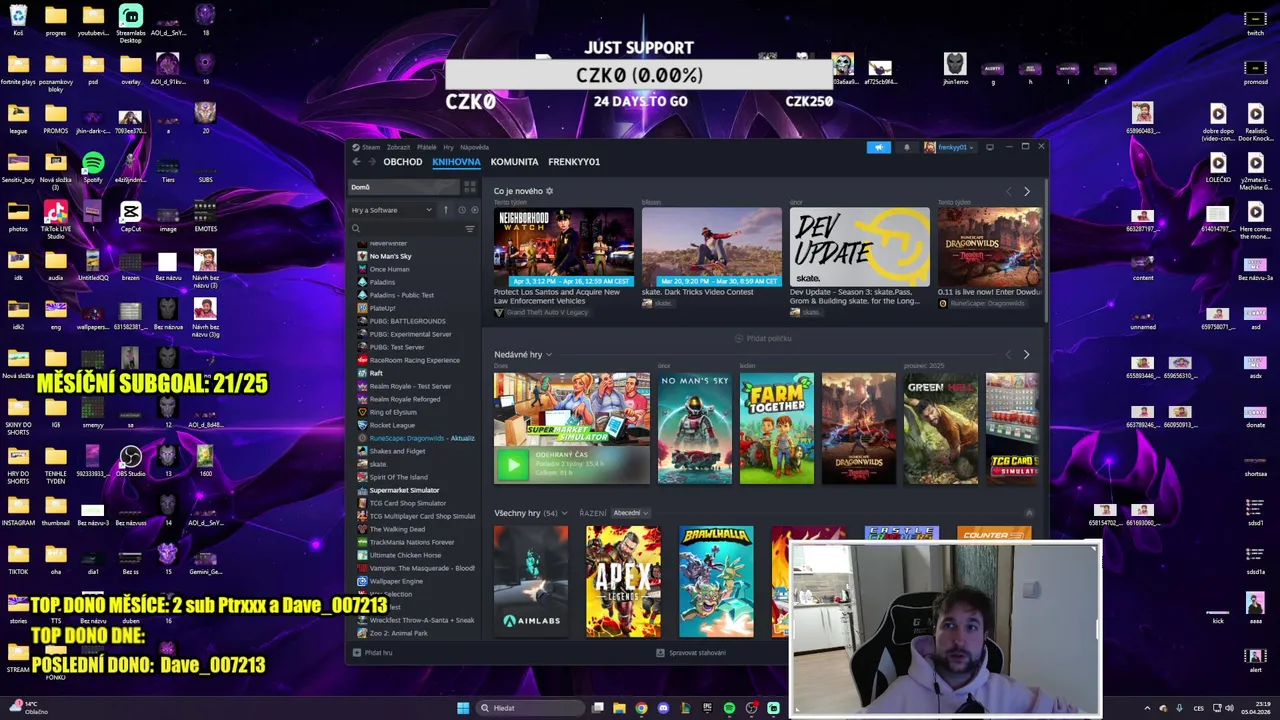Image resolution: width=1280 pixels, height=720 pixels.
Task: Open Steam notifications bell
Action: click(907, 147)
